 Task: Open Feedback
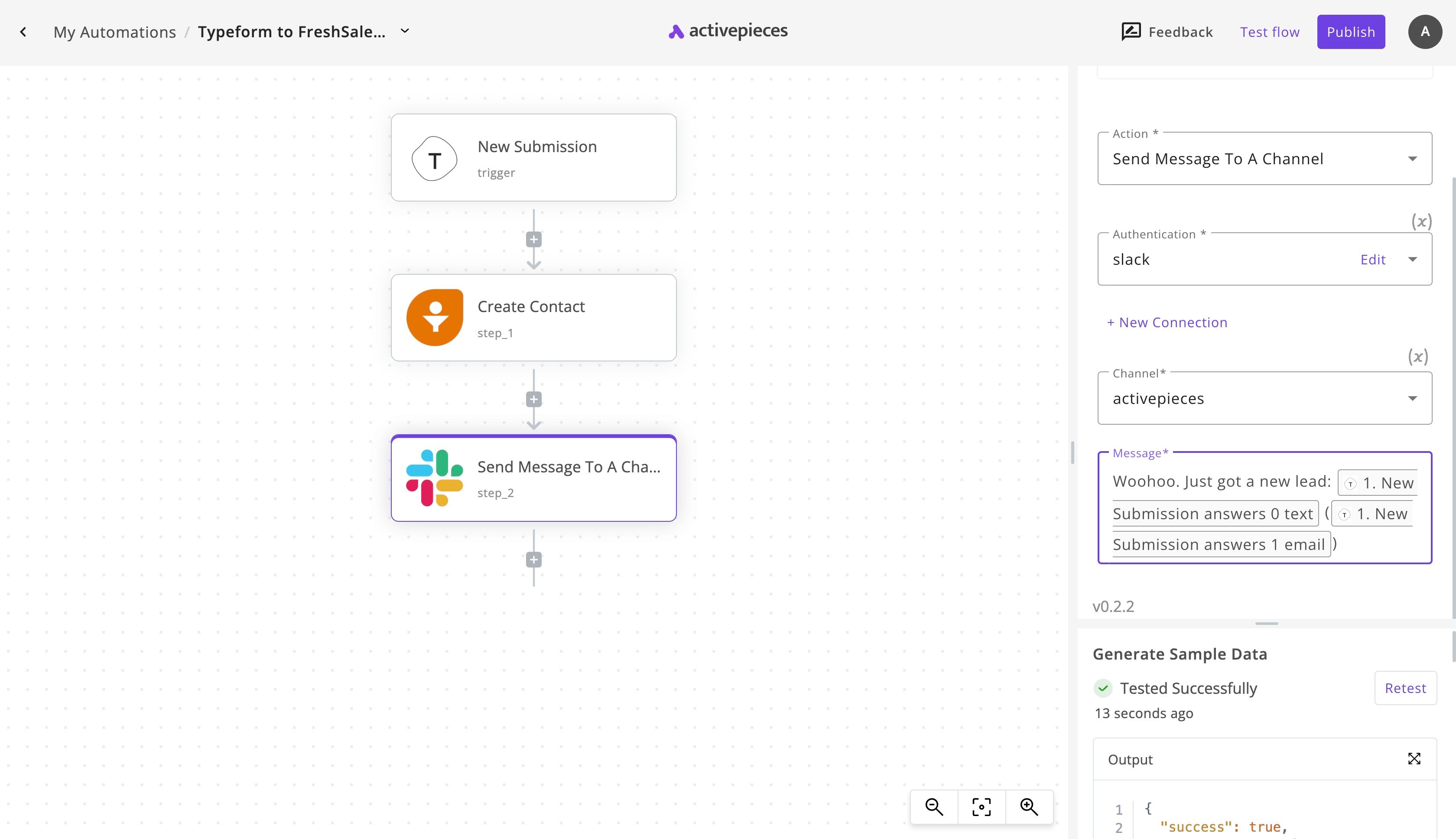point(1167,32)
